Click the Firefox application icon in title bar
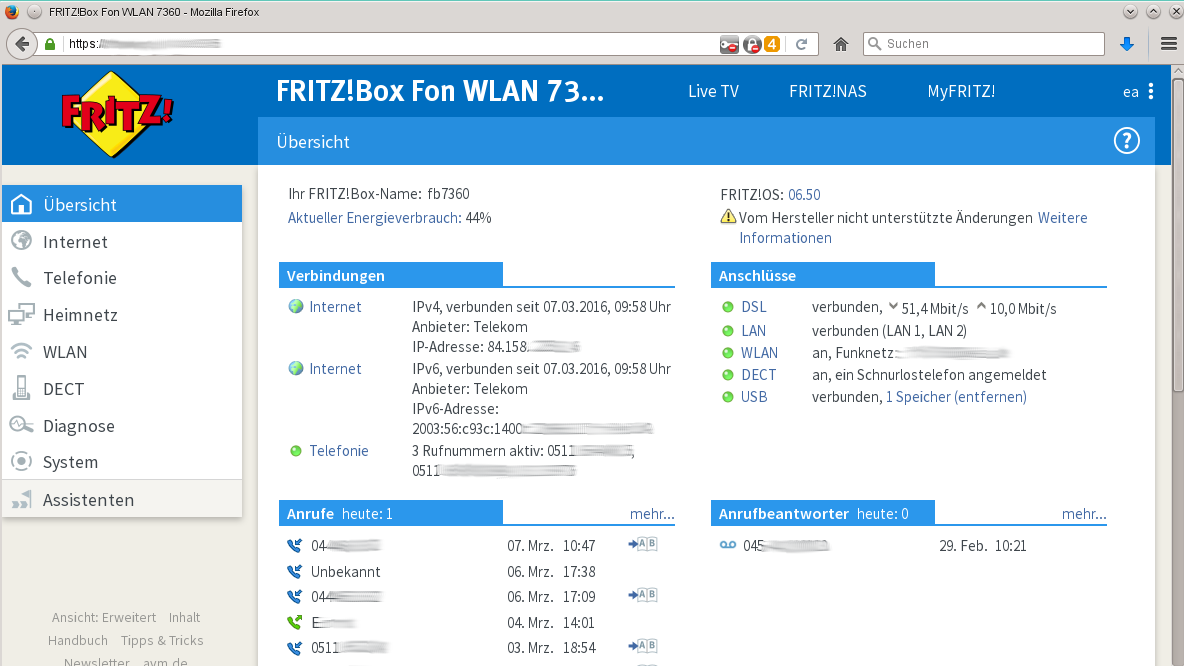1184x666 pixels. 11,11
